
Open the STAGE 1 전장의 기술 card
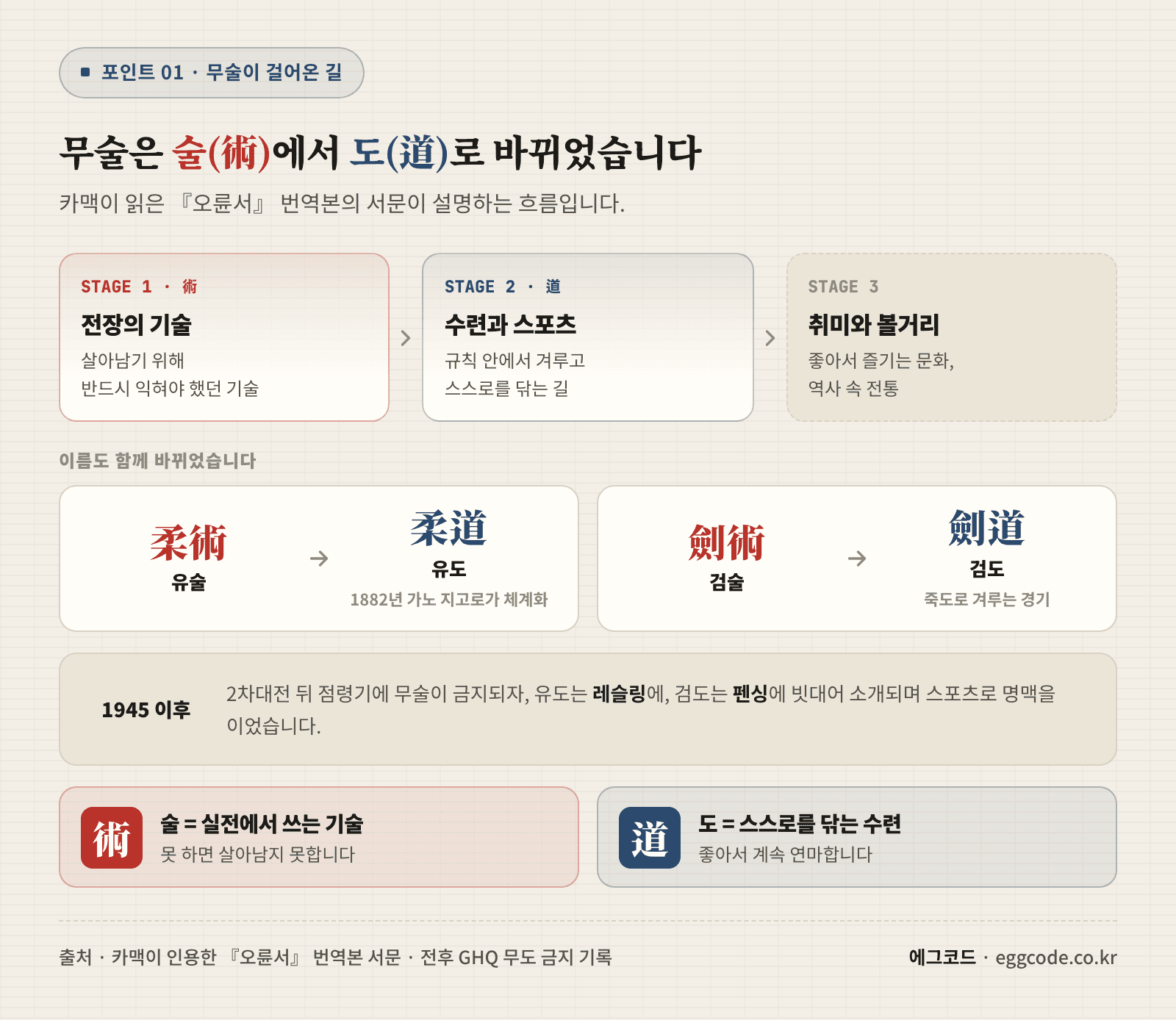click(x=224, y=337)
